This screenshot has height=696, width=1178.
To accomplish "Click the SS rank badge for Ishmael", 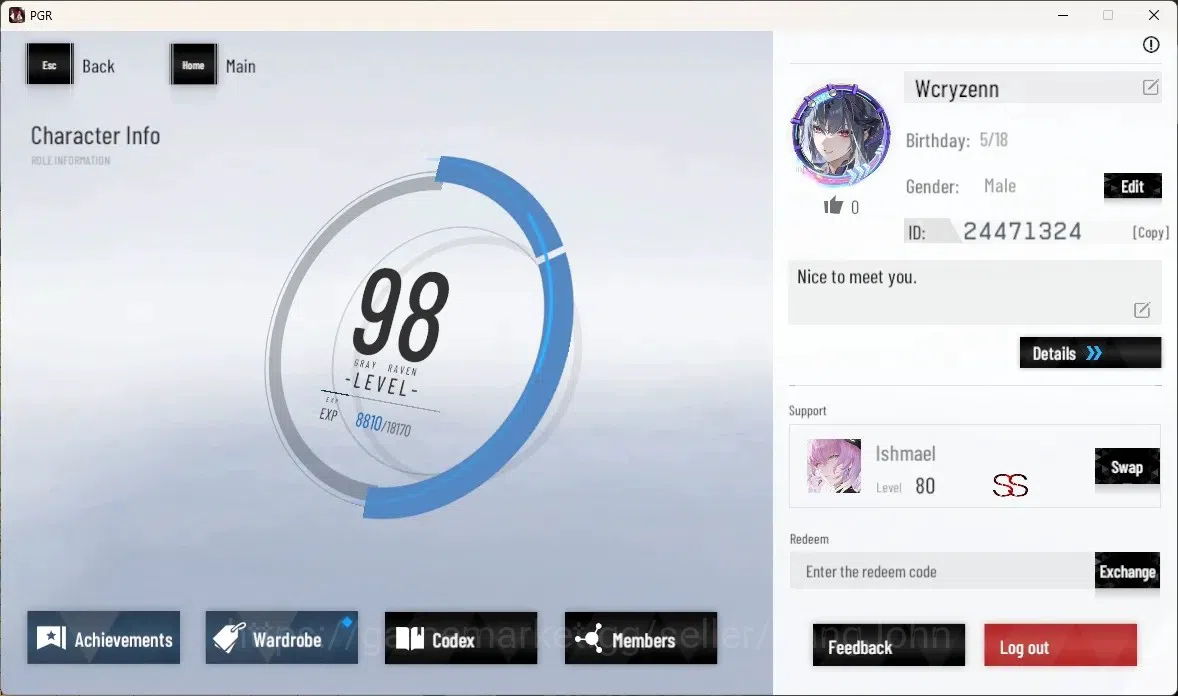I will pos(1010,486).
